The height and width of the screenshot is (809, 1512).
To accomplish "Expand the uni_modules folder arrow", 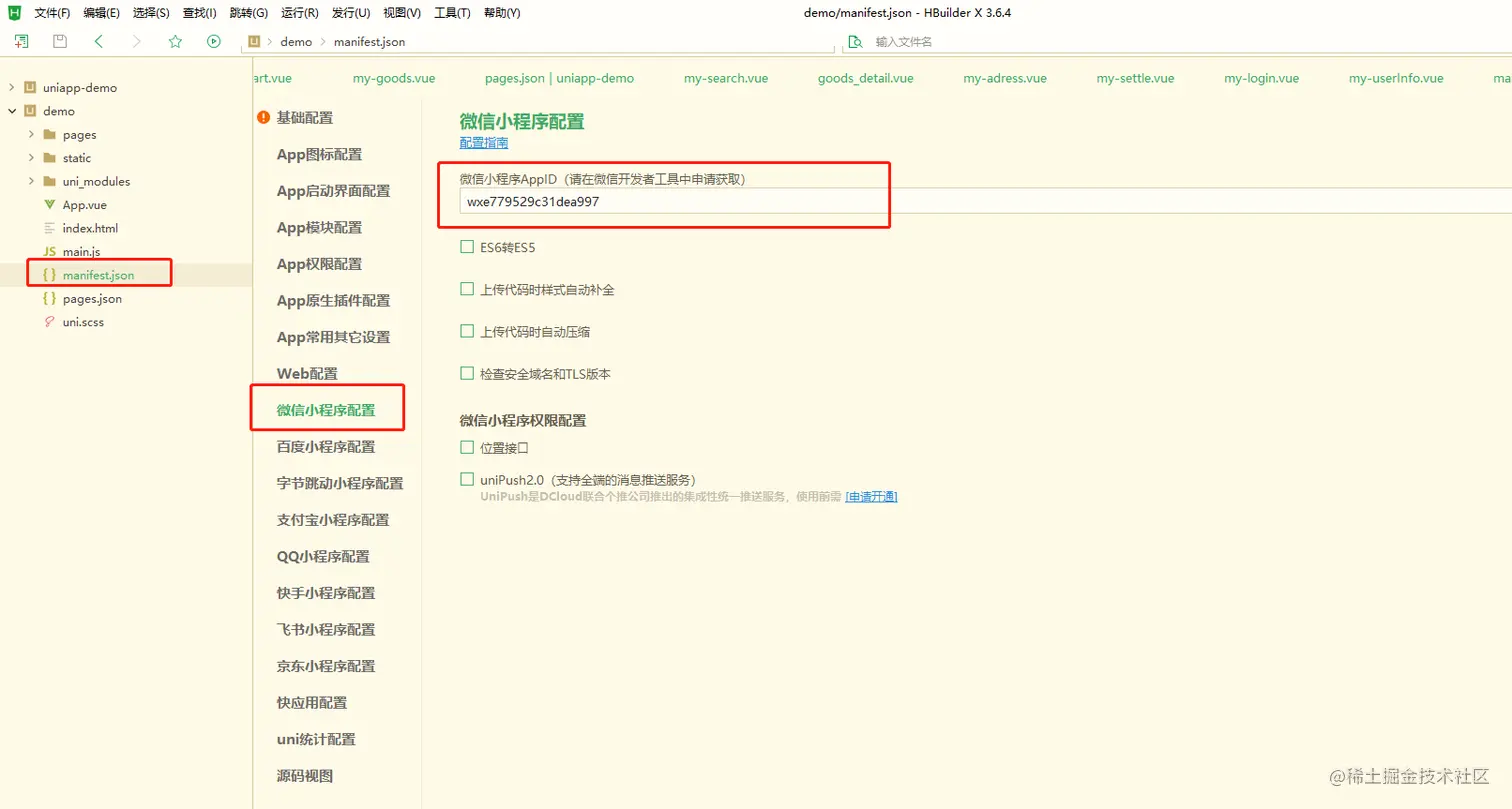I will point(31,181).
